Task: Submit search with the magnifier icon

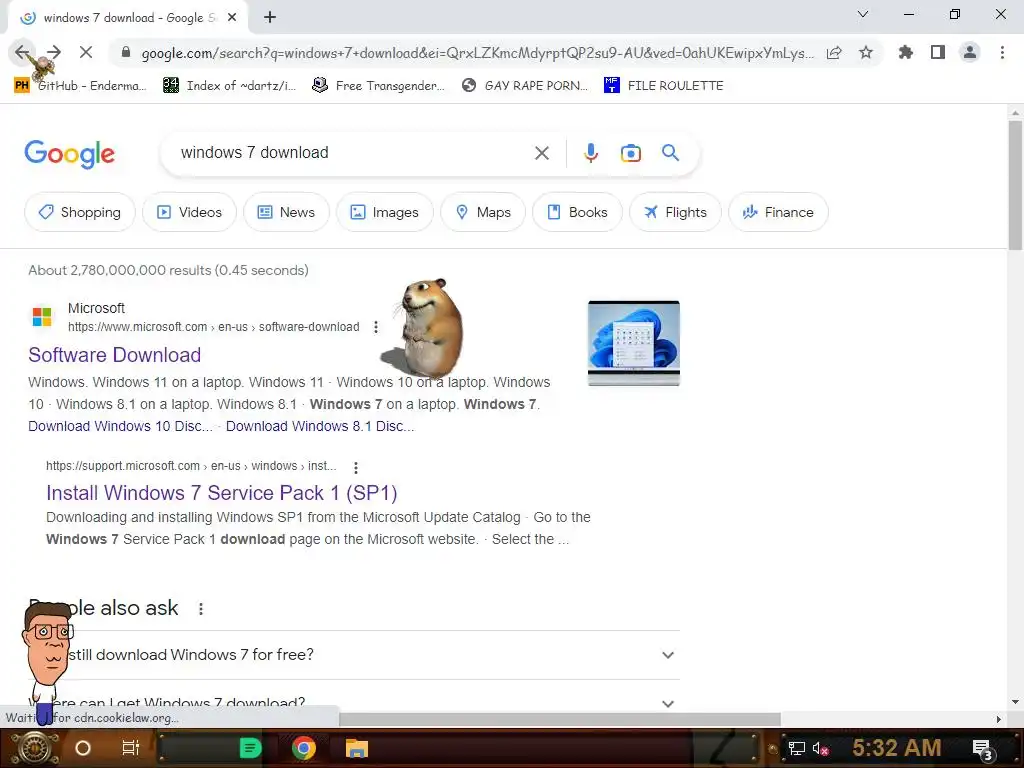Action: (670, 153)
